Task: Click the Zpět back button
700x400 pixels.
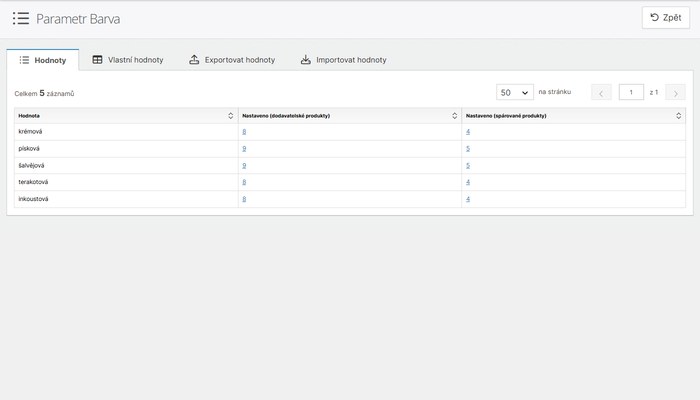Action: click(x=666, y=18)
